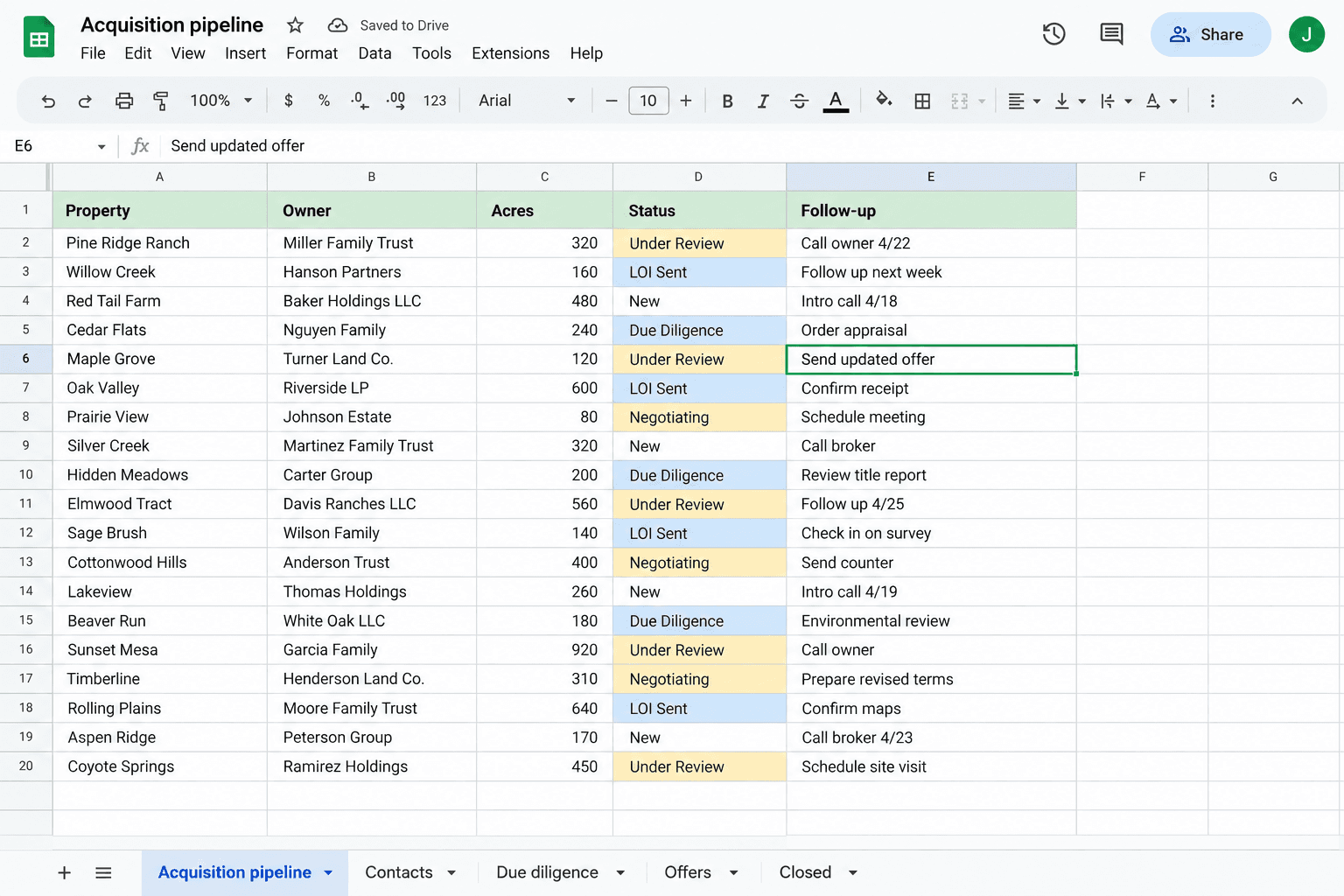The width and height of the screenshot is (1344, 896).
Task: Open the comments panel icon
Action: click(1111, 34)
